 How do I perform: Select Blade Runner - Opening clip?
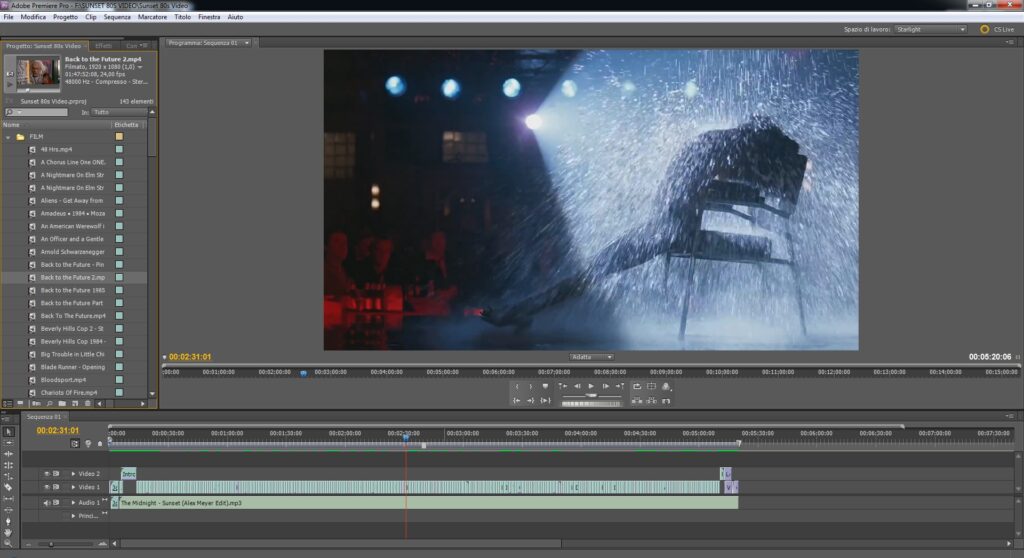(72, 367)
